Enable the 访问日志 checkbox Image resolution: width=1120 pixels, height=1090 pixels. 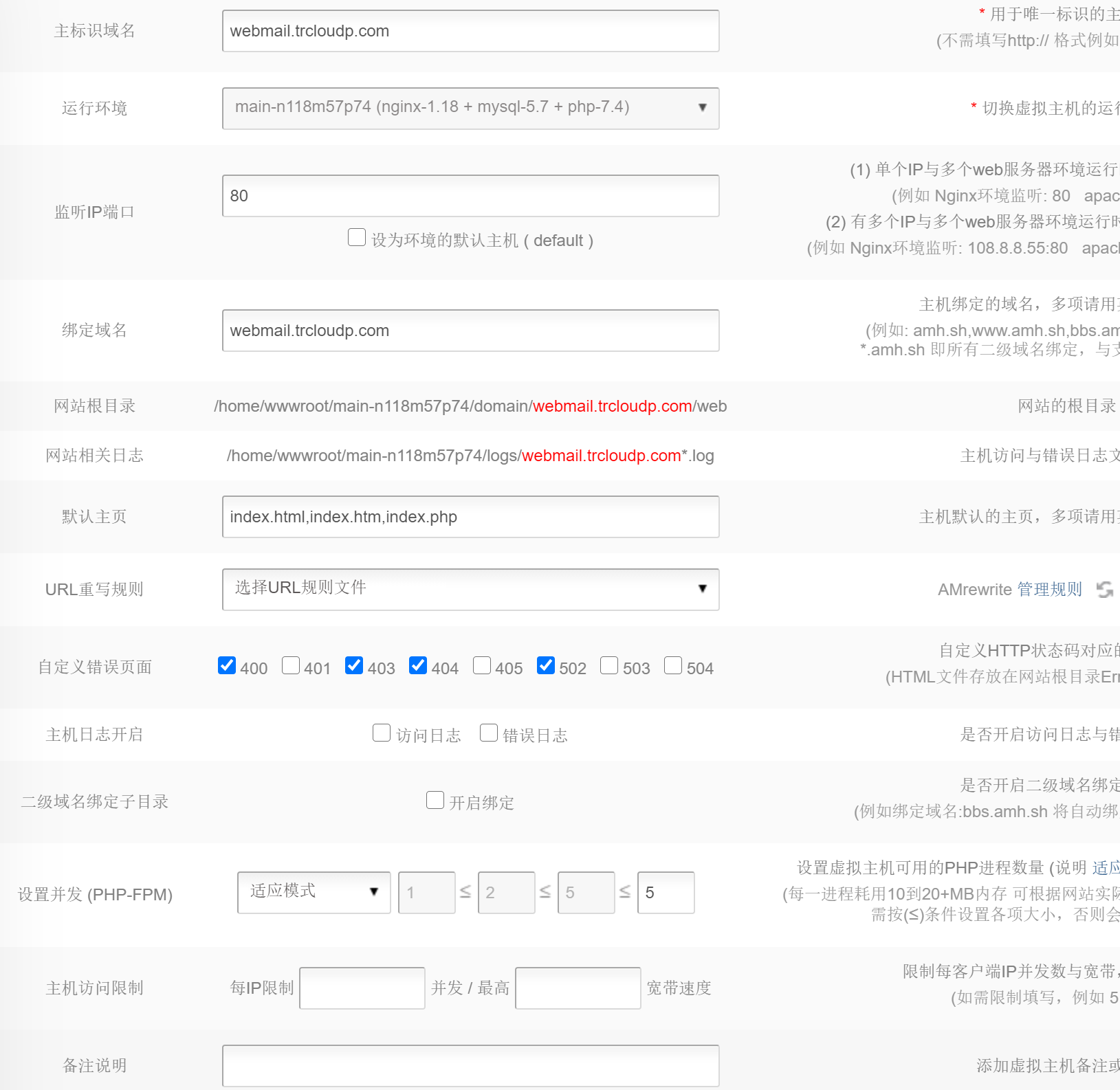382,733
